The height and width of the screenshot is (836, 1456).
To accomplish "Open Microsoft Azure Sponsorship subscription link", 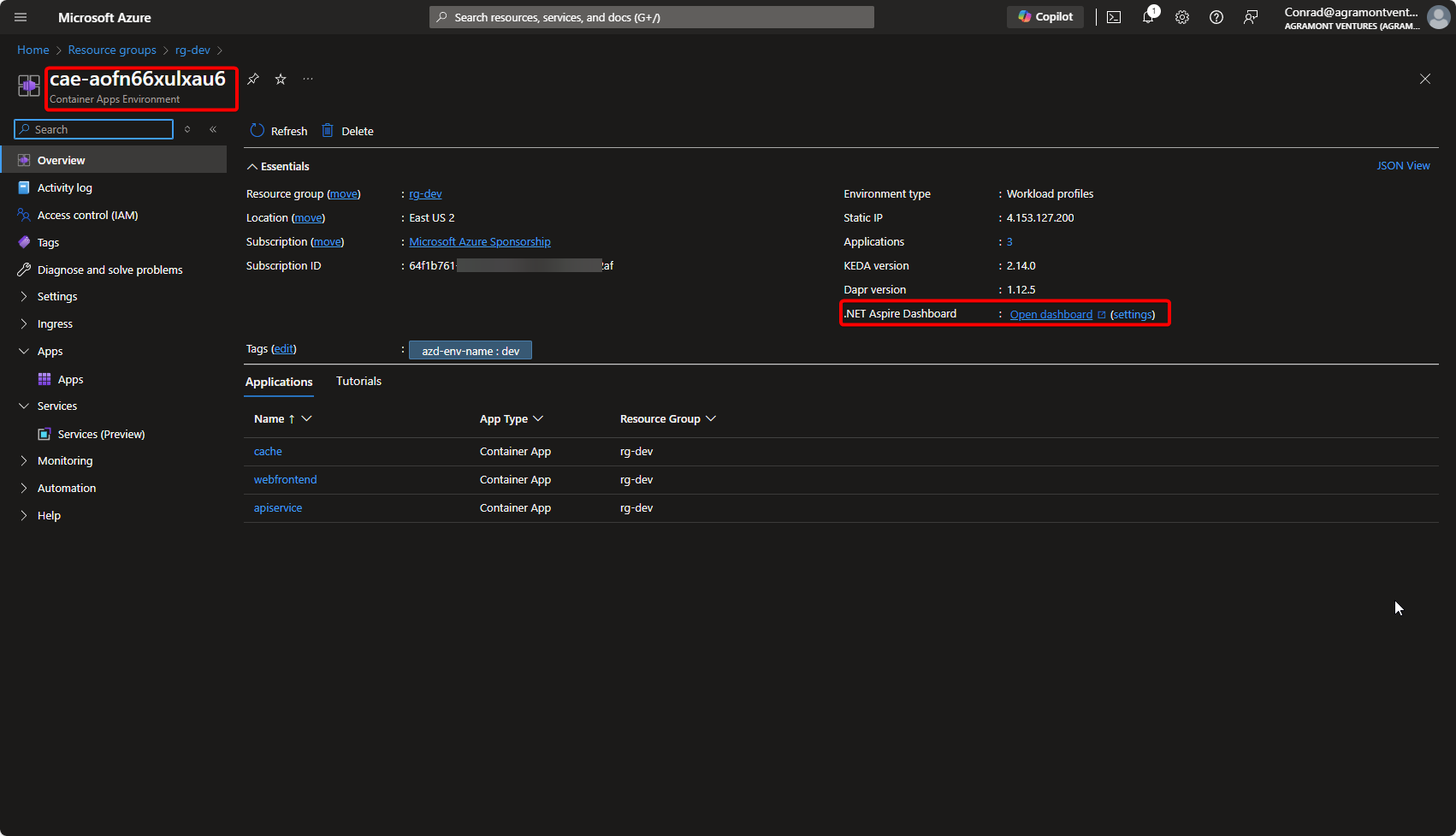I will [480, 242].
